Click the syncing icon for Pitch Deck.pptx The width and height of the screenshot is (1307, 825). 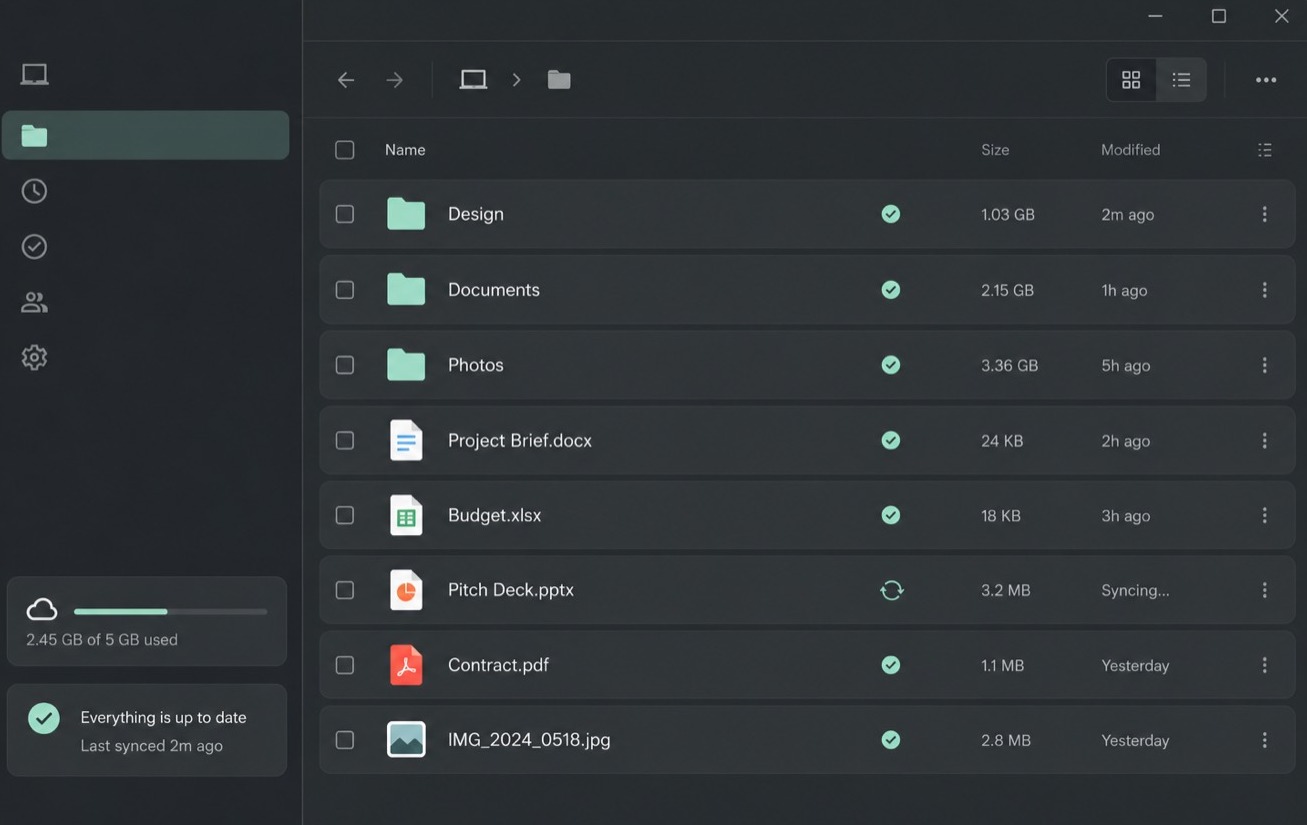click(891, 590)
